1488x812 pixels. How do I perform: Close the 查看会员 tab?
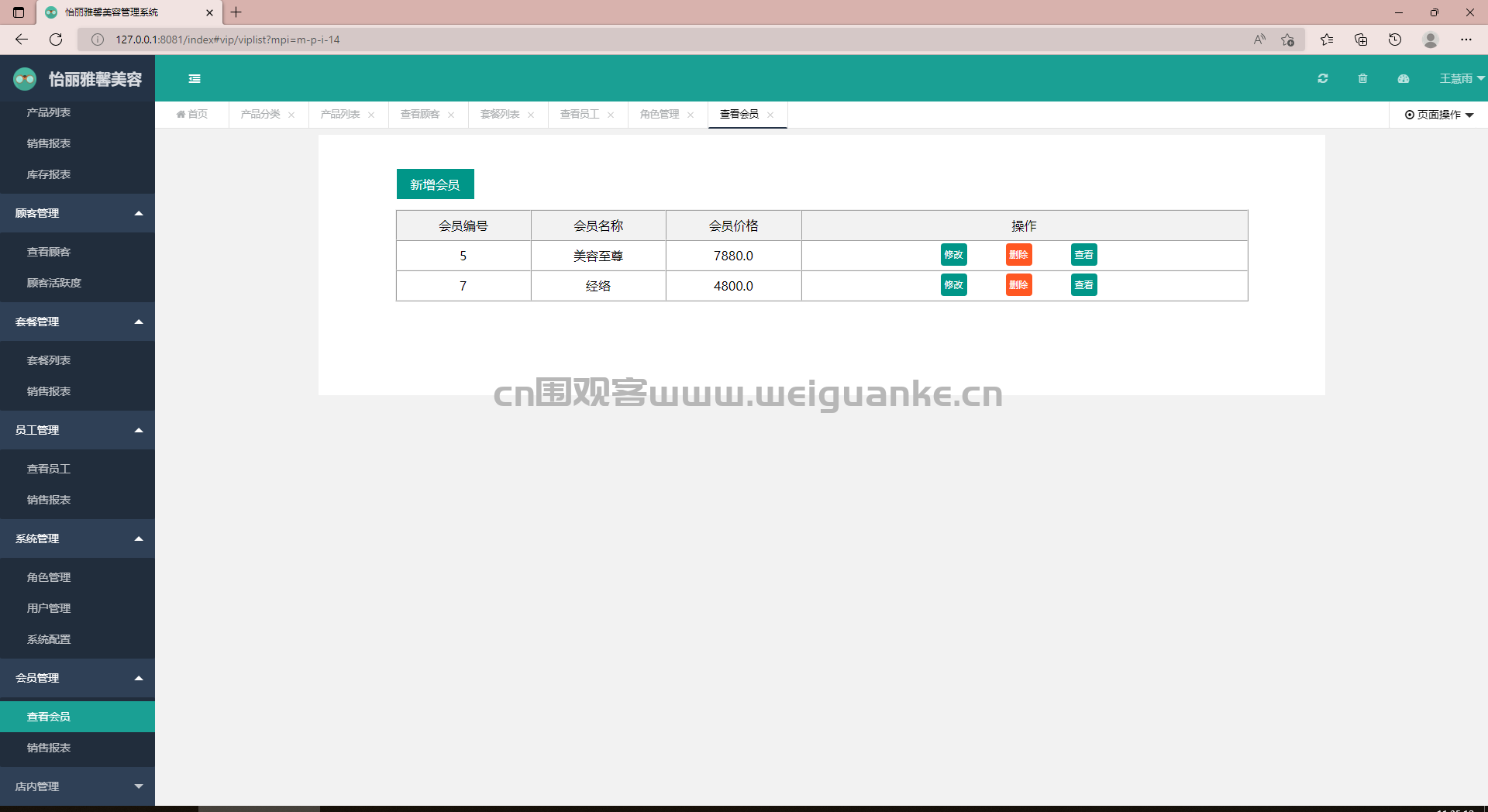point(770,115)
